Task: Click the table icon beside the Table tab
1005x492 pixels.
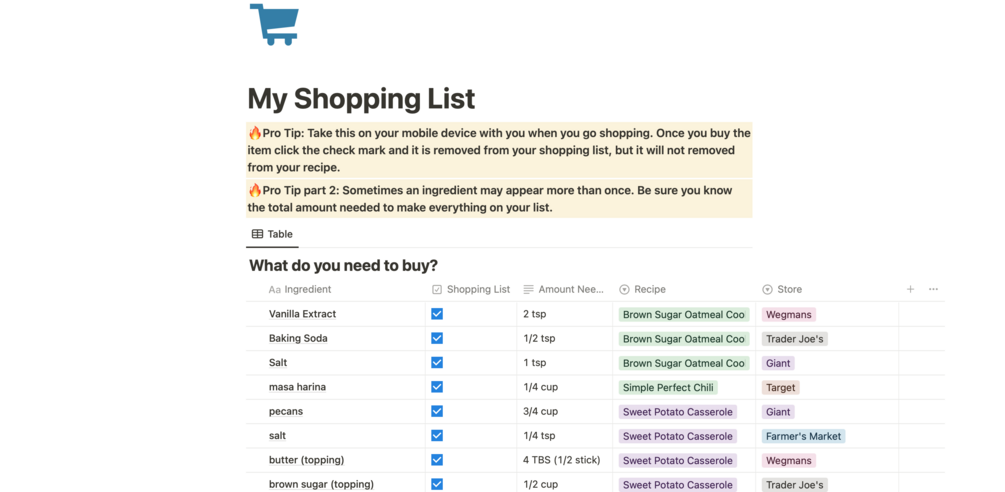Action: click(257, 234)
